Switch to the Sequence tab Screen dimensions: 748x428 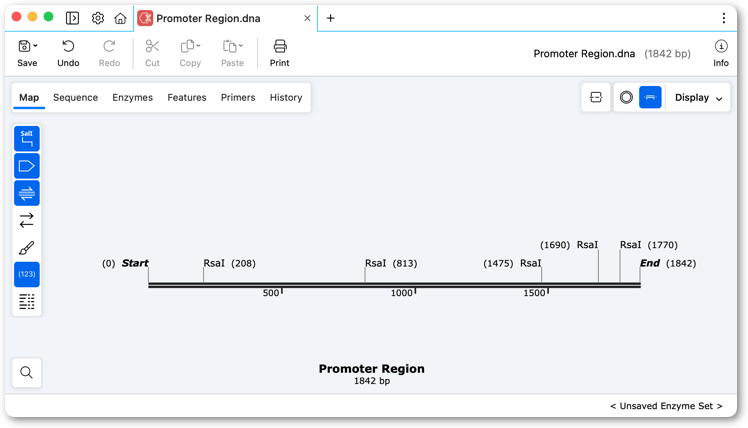click(x=75, y=97)
